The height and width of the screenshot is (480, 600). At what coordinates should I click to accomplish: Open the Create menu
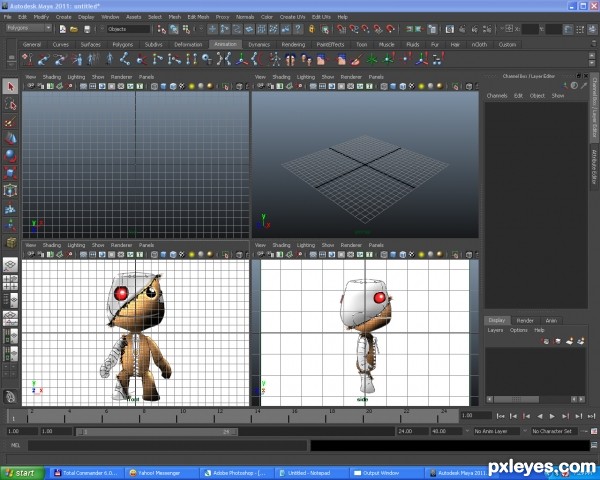[x=64, y=17]
